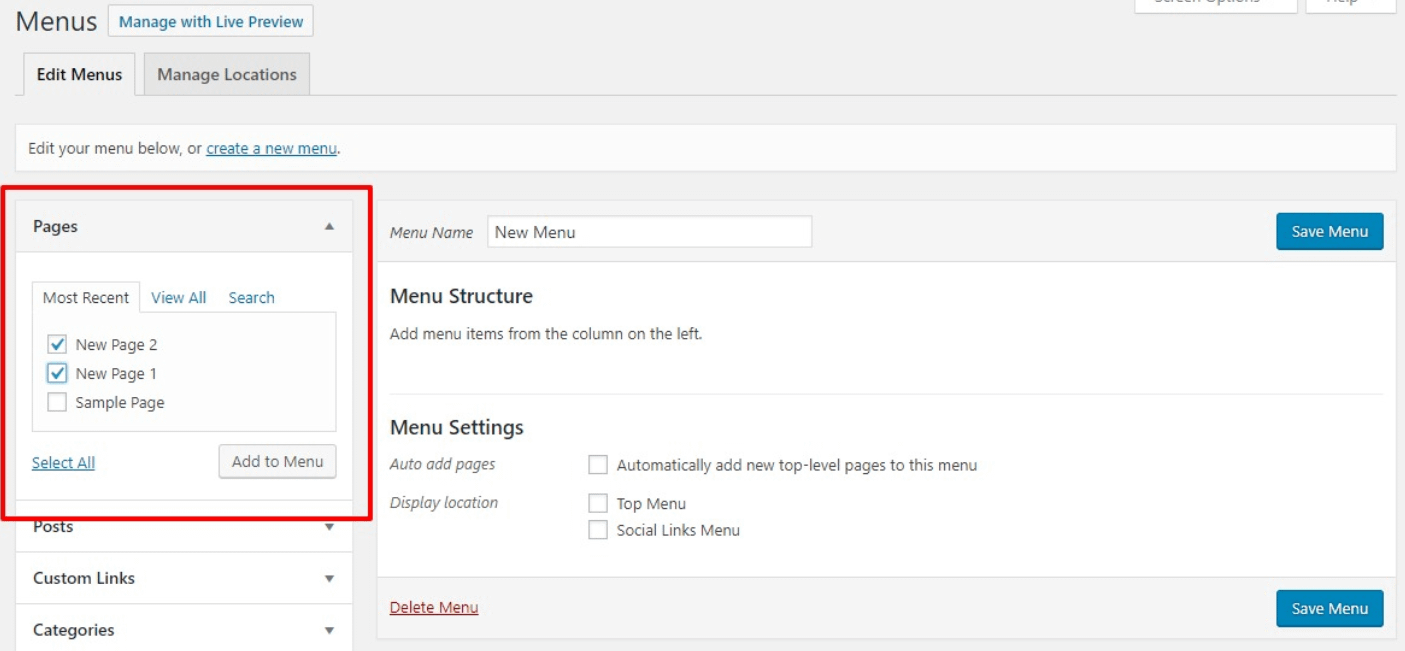The height and width of the screenshot is (651, 1405).
Task: Select the Most Recent tab
Action: pyautogui.click(x=85, y=297)
